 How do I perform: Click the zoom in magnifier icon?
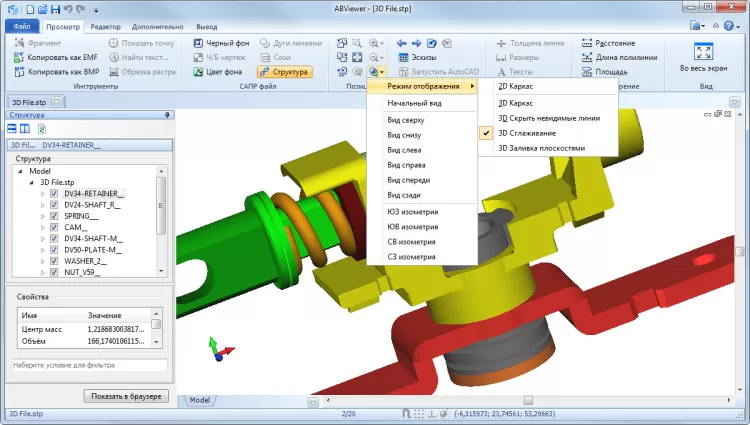(x=373, y=43)
